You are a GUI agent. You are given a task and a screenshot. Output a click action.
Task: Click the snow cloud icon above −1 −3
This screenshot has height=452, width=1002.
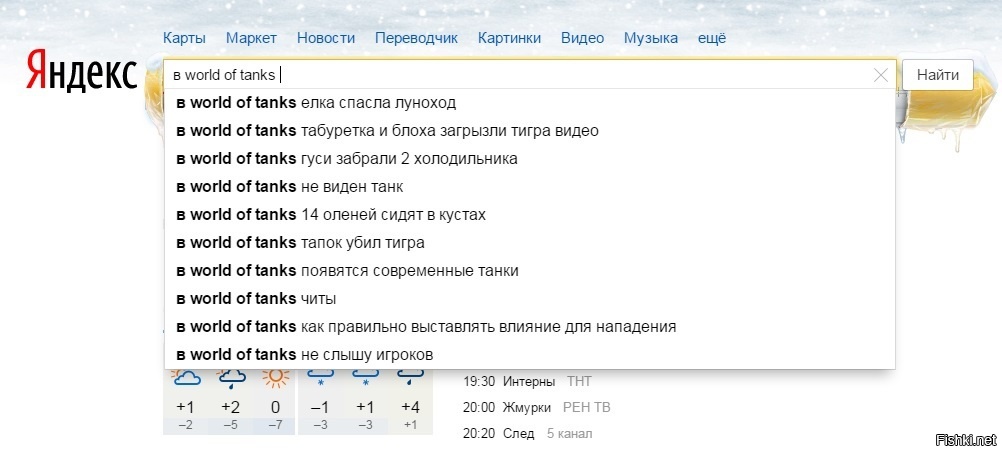click(321, 377)
